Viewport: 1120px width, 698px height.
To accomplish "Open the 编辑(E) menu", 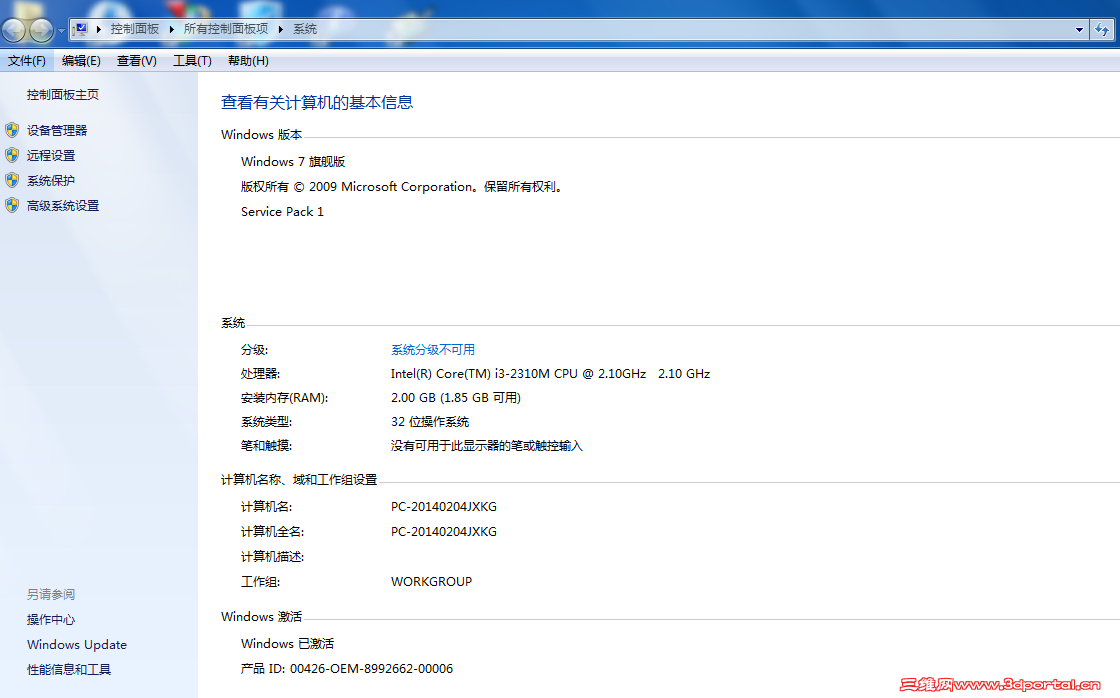I will click(81, 61).
